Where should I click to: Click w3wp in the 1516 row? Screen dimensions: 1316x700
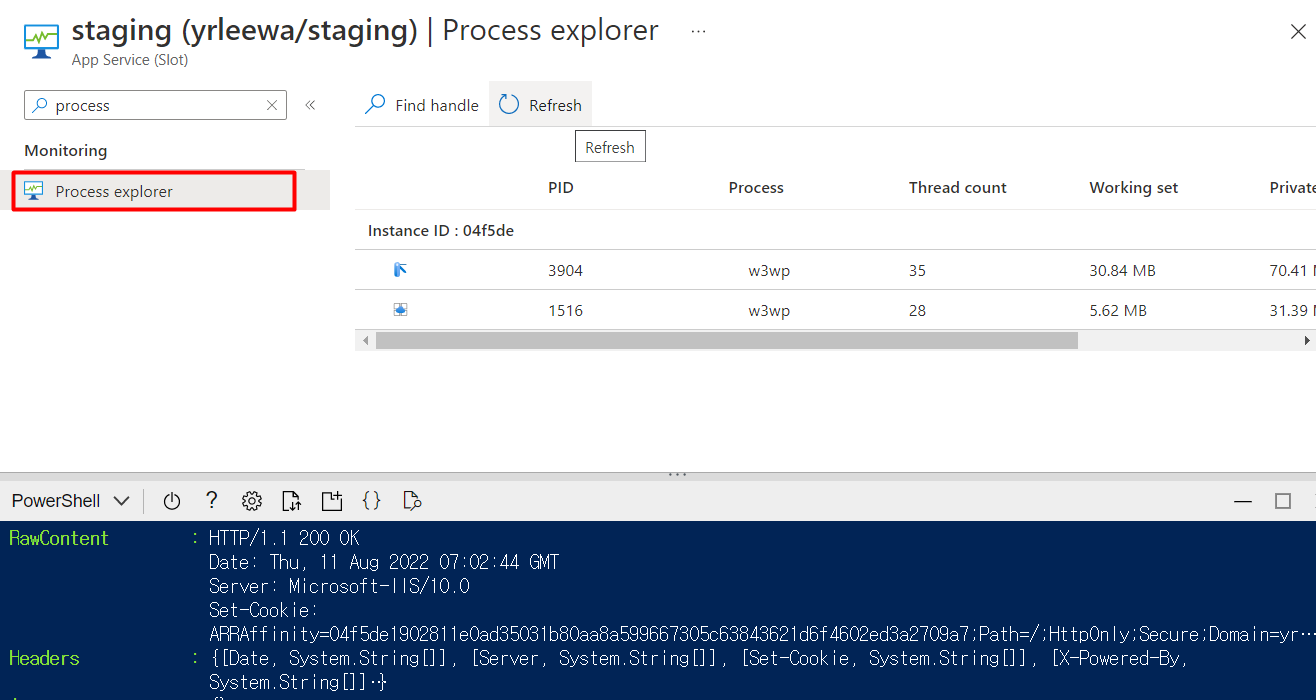pyautogui.click(x=769, y=311)
